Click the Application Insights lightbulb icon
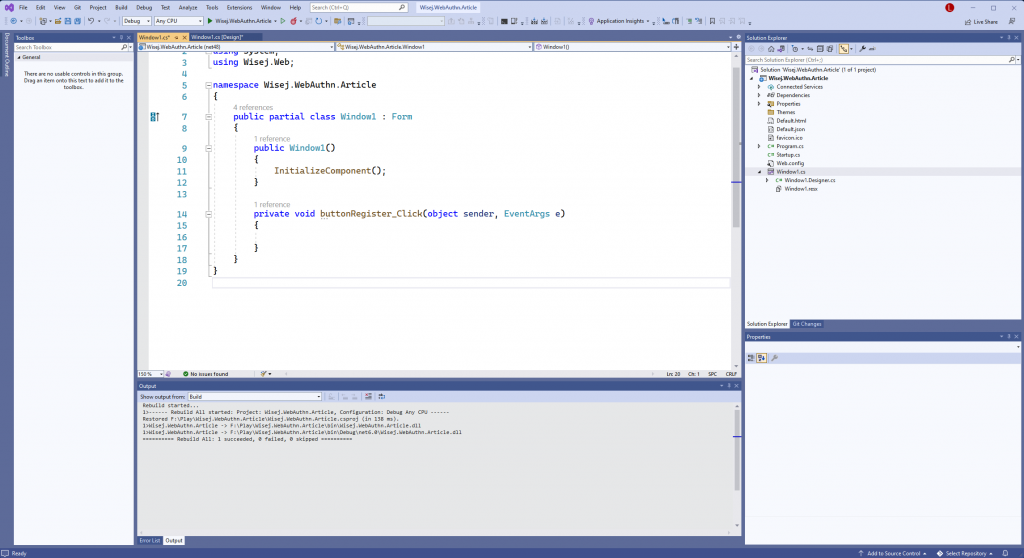The image size is (1024, 558). (591, 21)
